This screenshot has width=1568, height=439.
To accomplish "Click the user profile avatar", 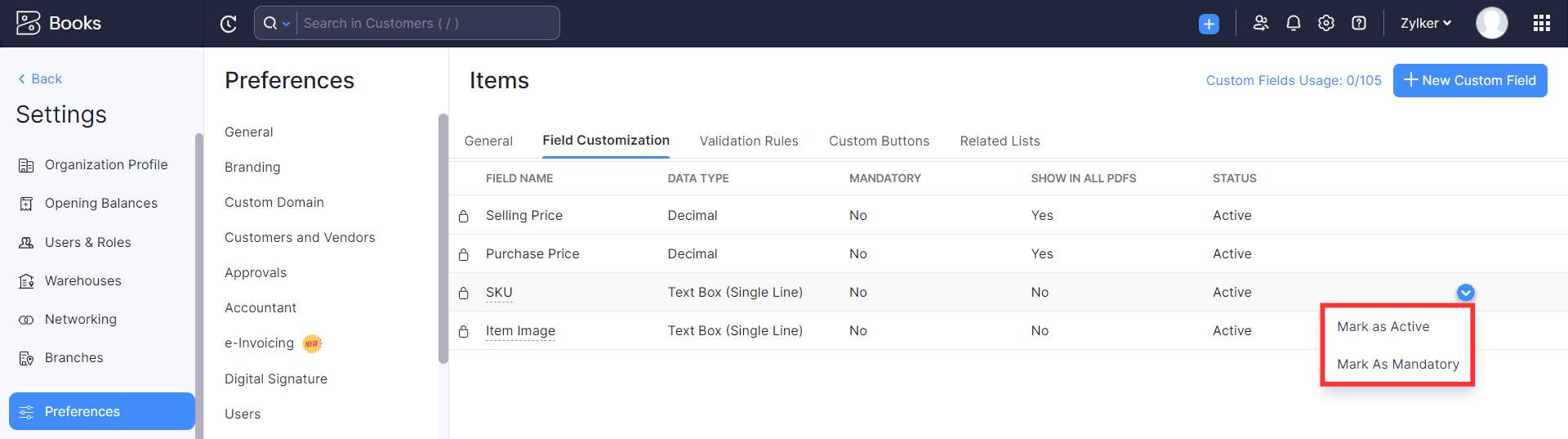I will (x=1491, y=23).
